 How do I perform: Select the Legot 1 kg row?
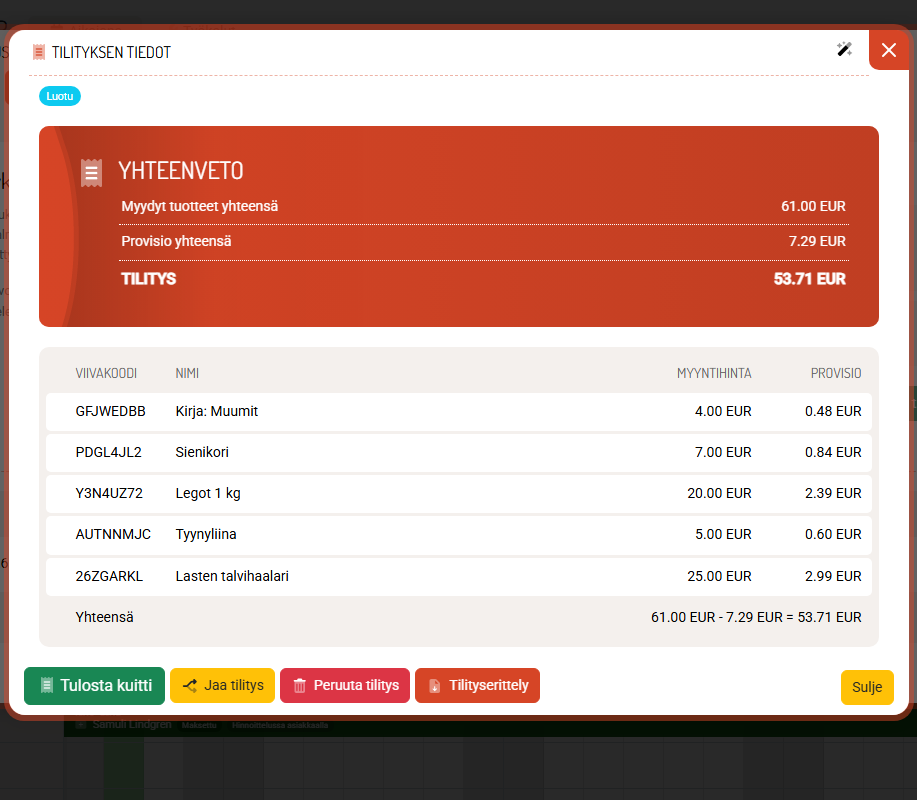(x=458, y=494)
